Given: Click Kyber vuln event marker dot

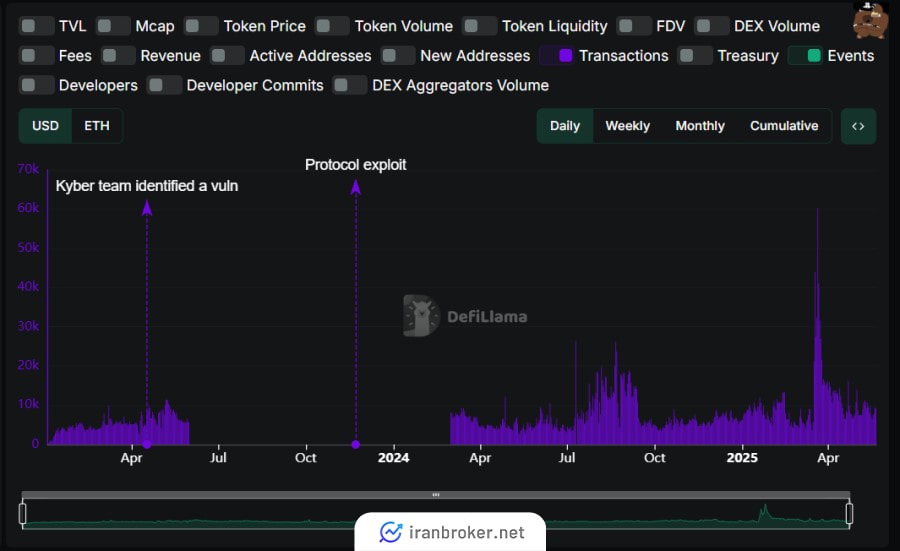Looking at the screenshot, I should pos(147,444).
